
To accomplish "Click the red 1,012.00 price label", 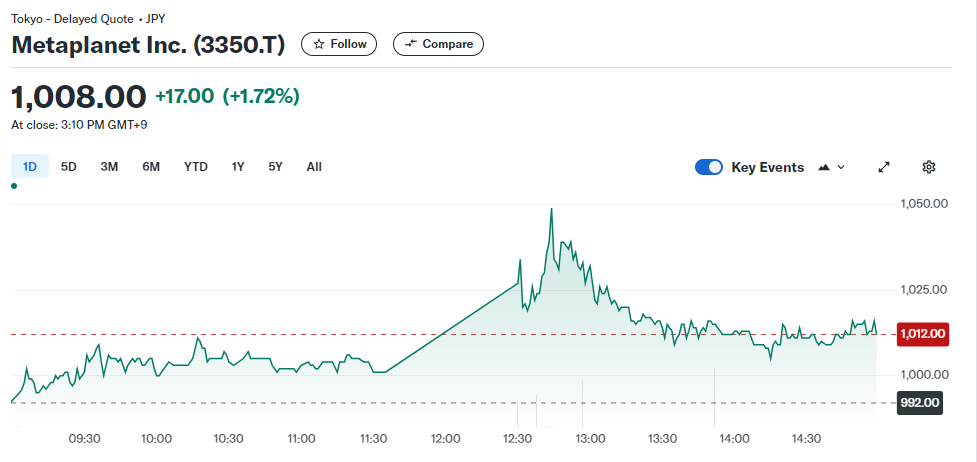I will (x=922, y=333).
